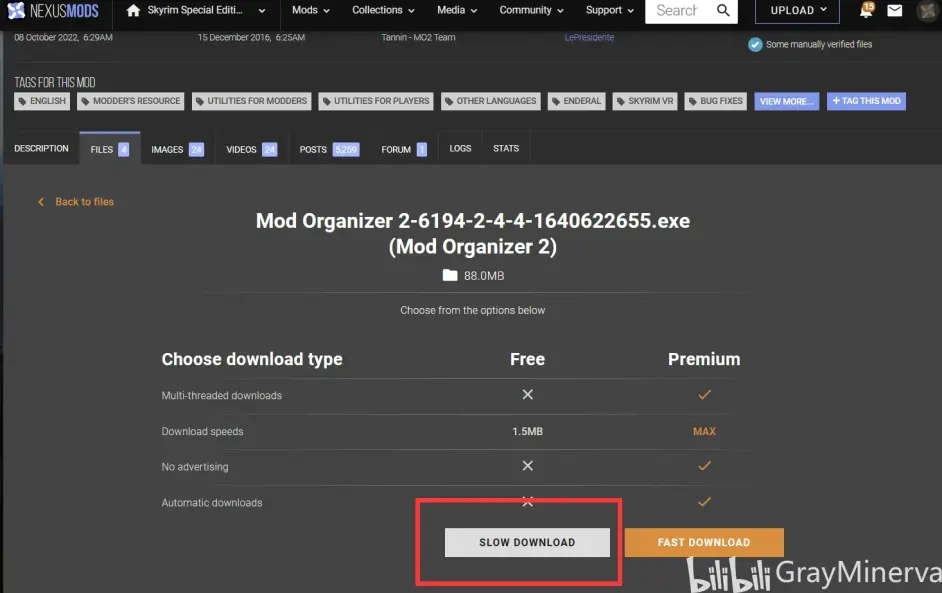Open the notifications bell
Image resolution: width=942 pixels, height=593 pixels.
click(866, 11)
